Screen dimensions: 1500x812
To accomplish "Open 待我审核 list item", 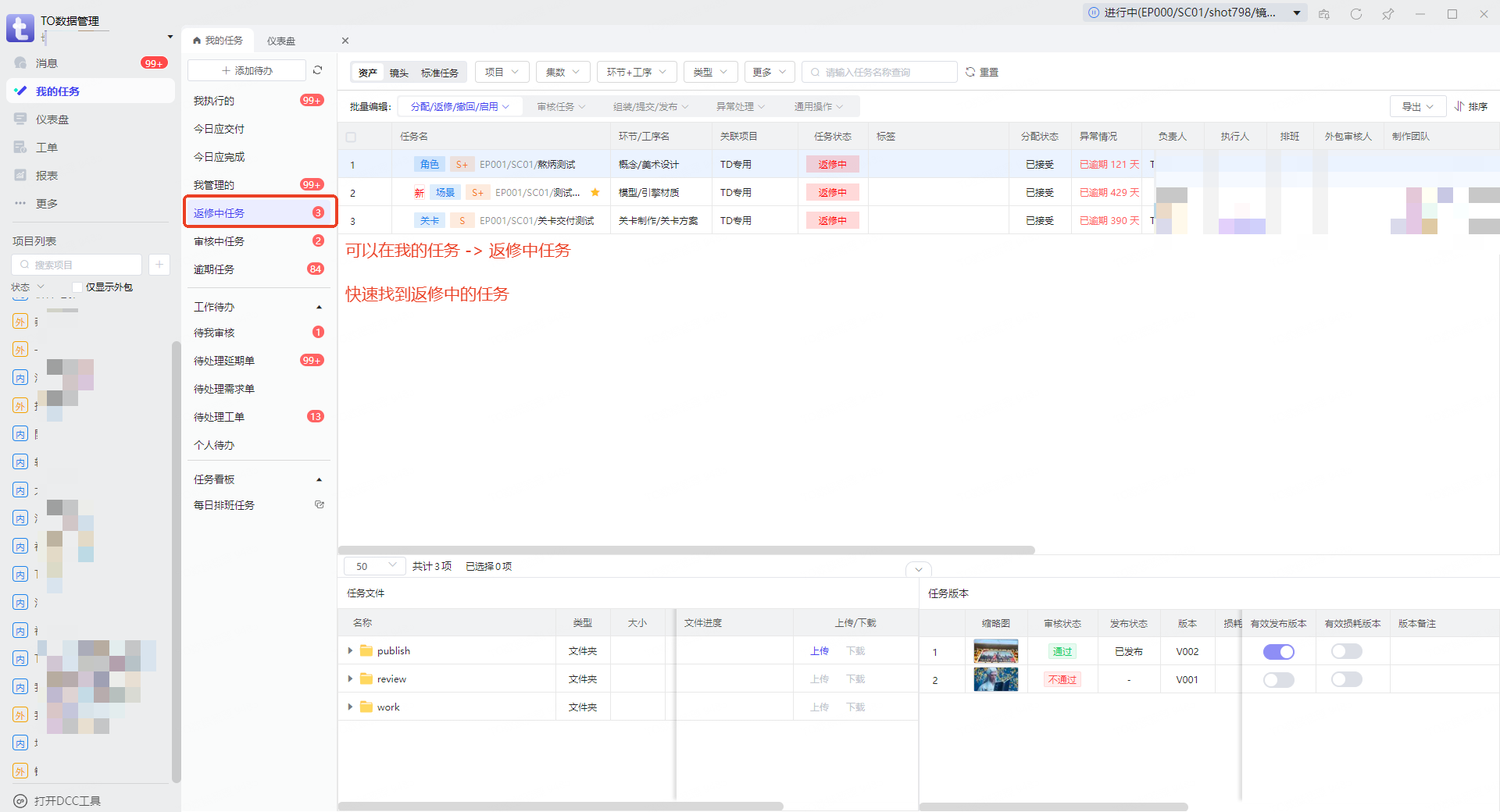I will click(259, 333).
